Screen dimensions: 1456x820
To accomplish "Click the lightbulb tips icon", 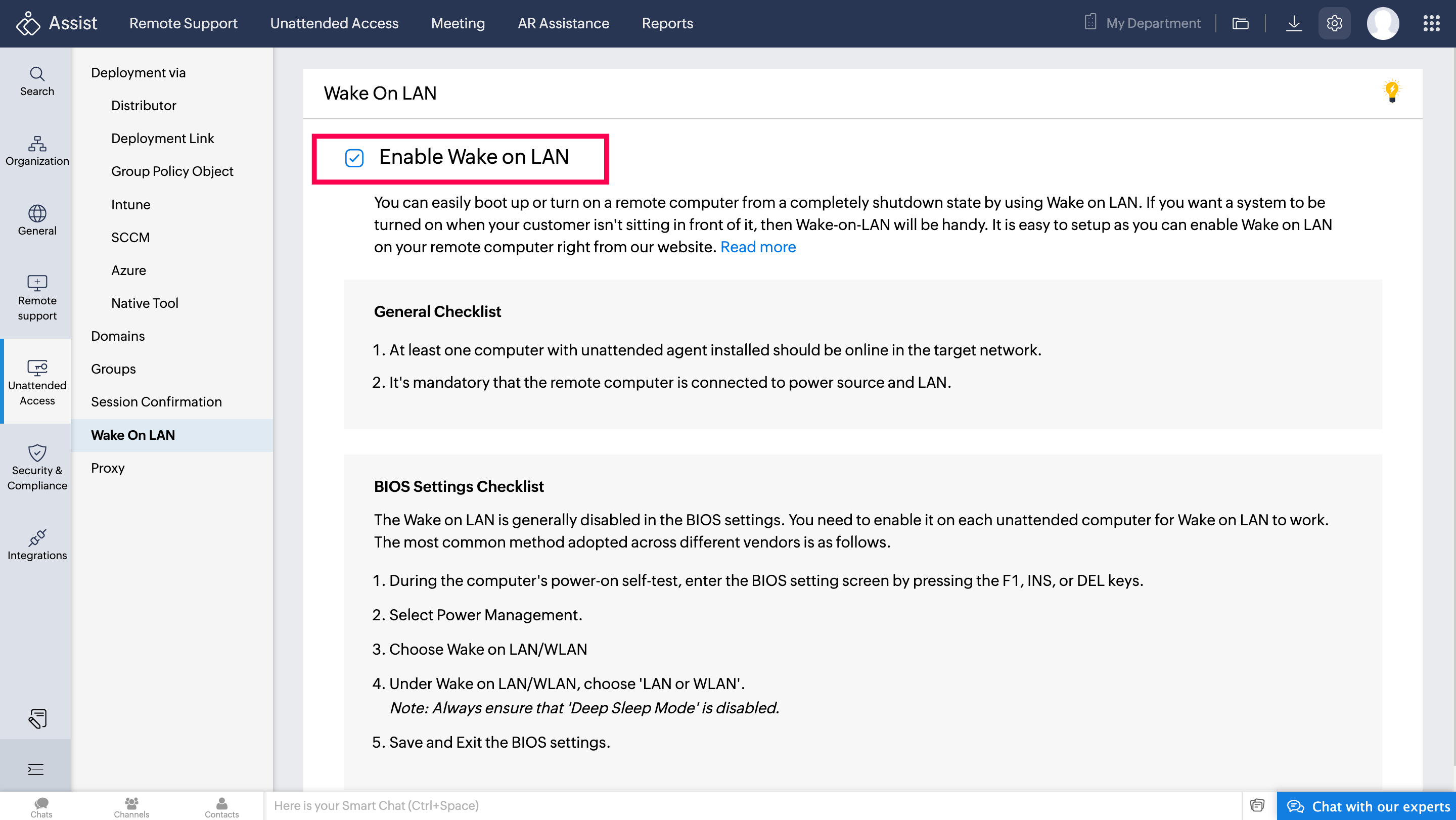I will pyautogui.click(x=1392, y=91).
